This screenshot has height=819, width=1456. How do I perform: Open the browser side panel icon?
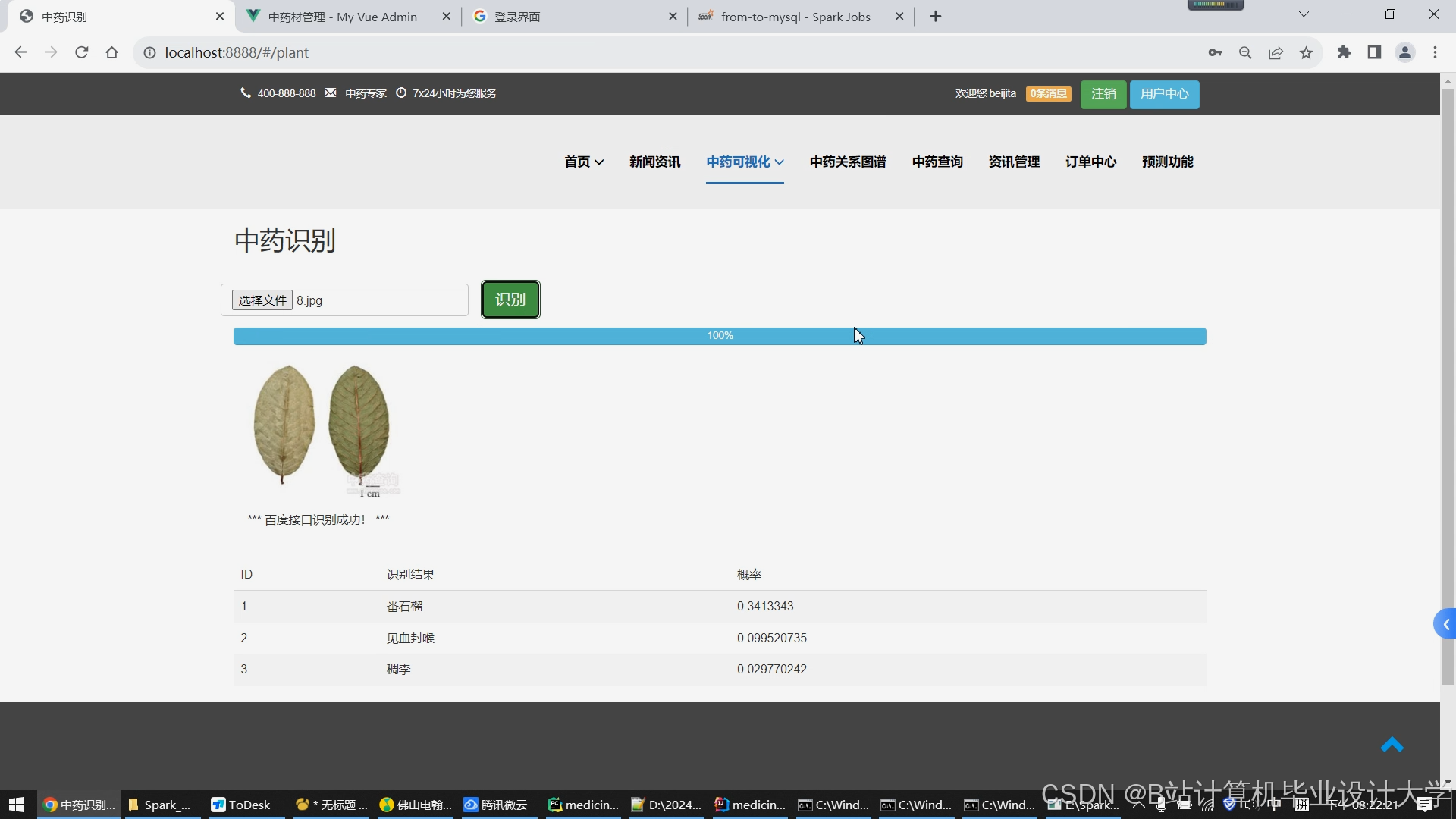coord(1374,52)
